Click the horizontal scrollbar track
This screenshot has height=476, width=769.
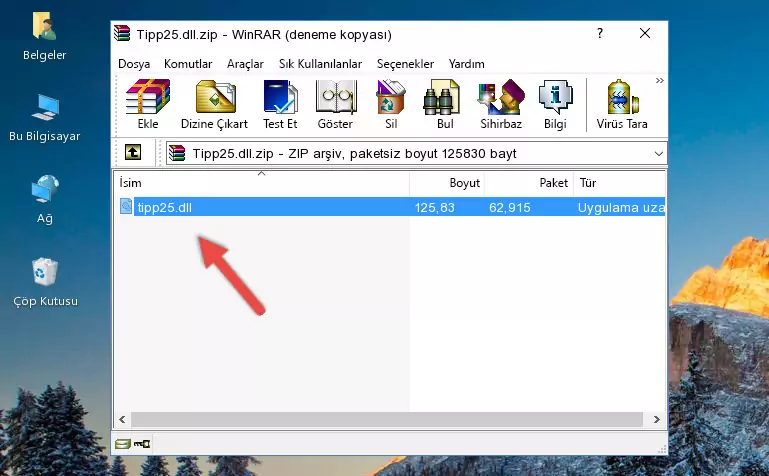(387, 419)
